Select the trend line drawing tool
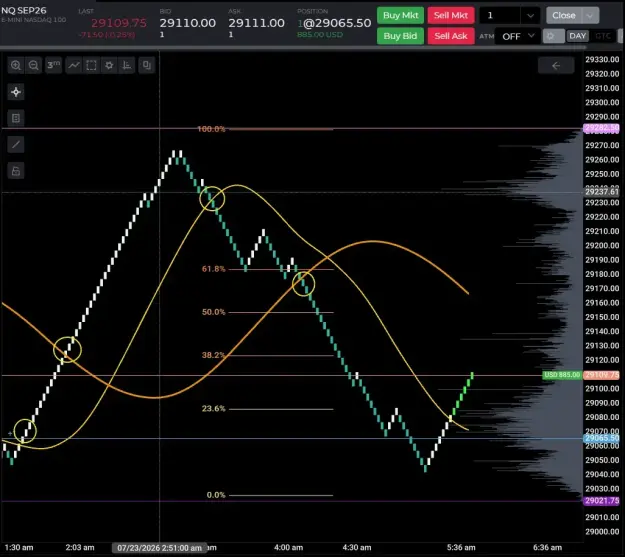Screen dimensions: 625x557 (16, 144)
